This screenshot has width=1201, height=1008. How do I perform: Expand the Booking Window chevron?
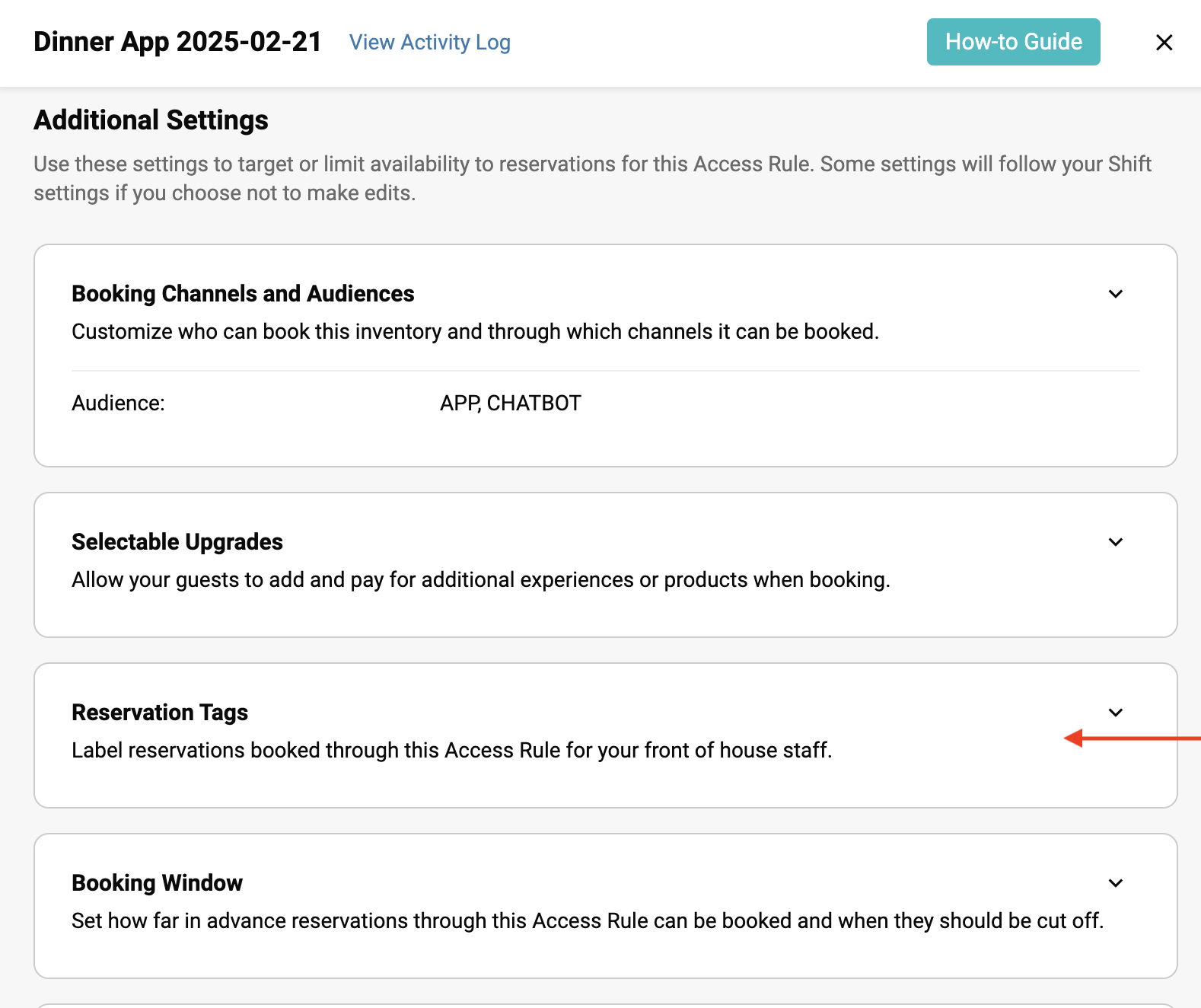[1115, 883]
